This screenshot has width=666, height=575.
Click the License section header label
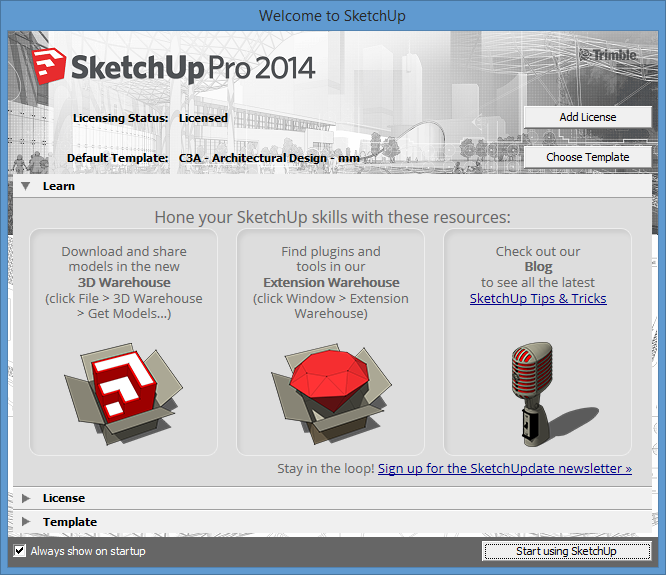[64, 498]
